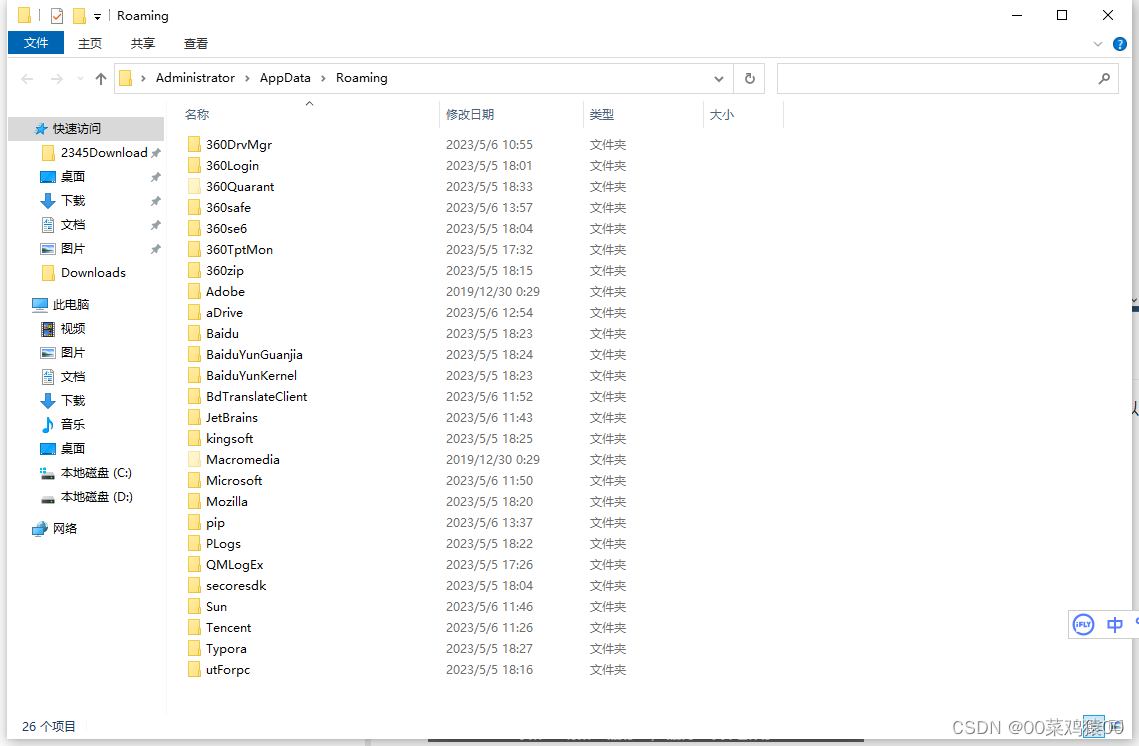
Task: Open the 文件 ribbon tab
Action: coord(36,43)
